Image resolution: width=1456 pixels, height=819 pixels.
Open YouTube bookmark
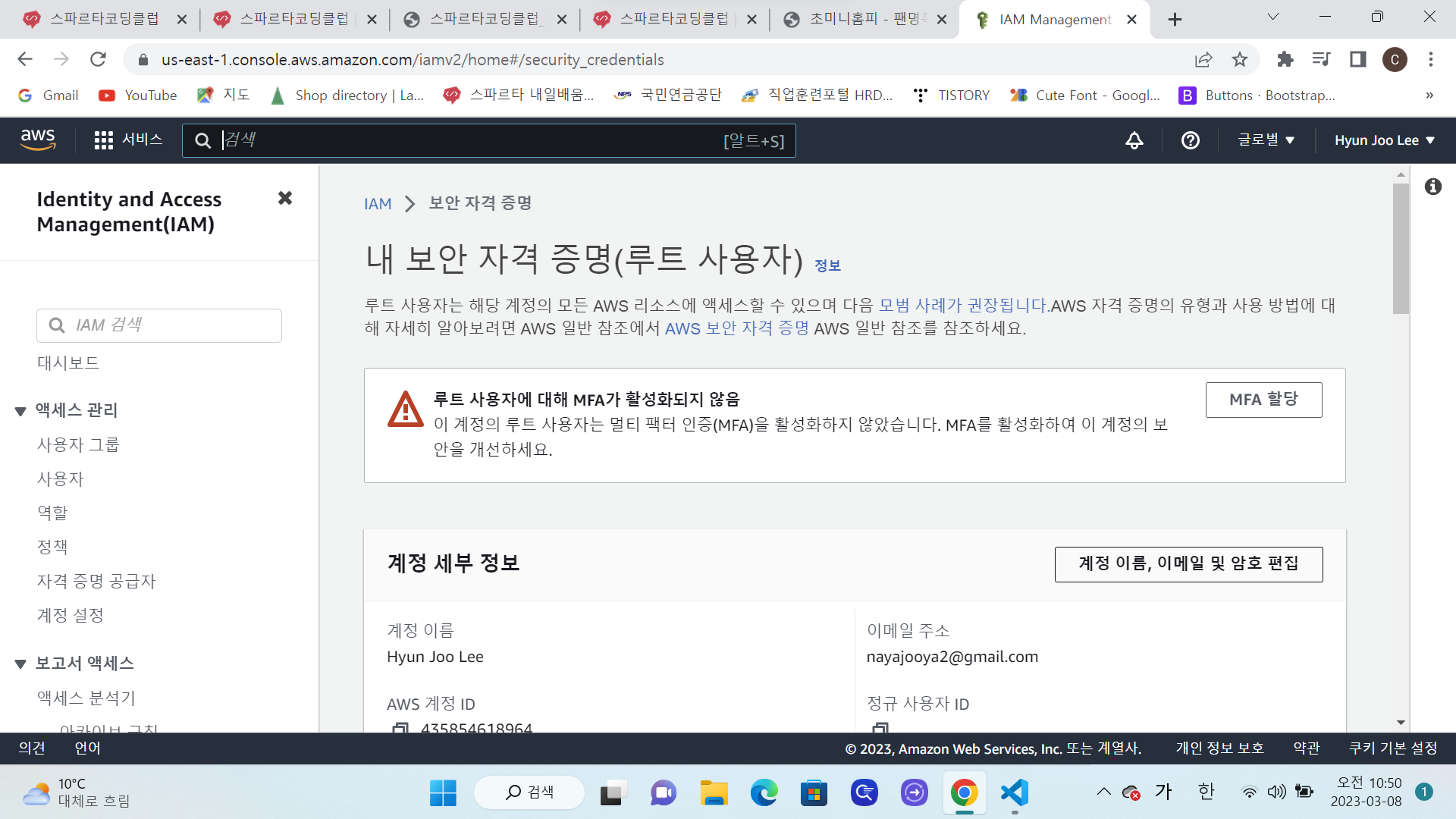pos(138,95)
